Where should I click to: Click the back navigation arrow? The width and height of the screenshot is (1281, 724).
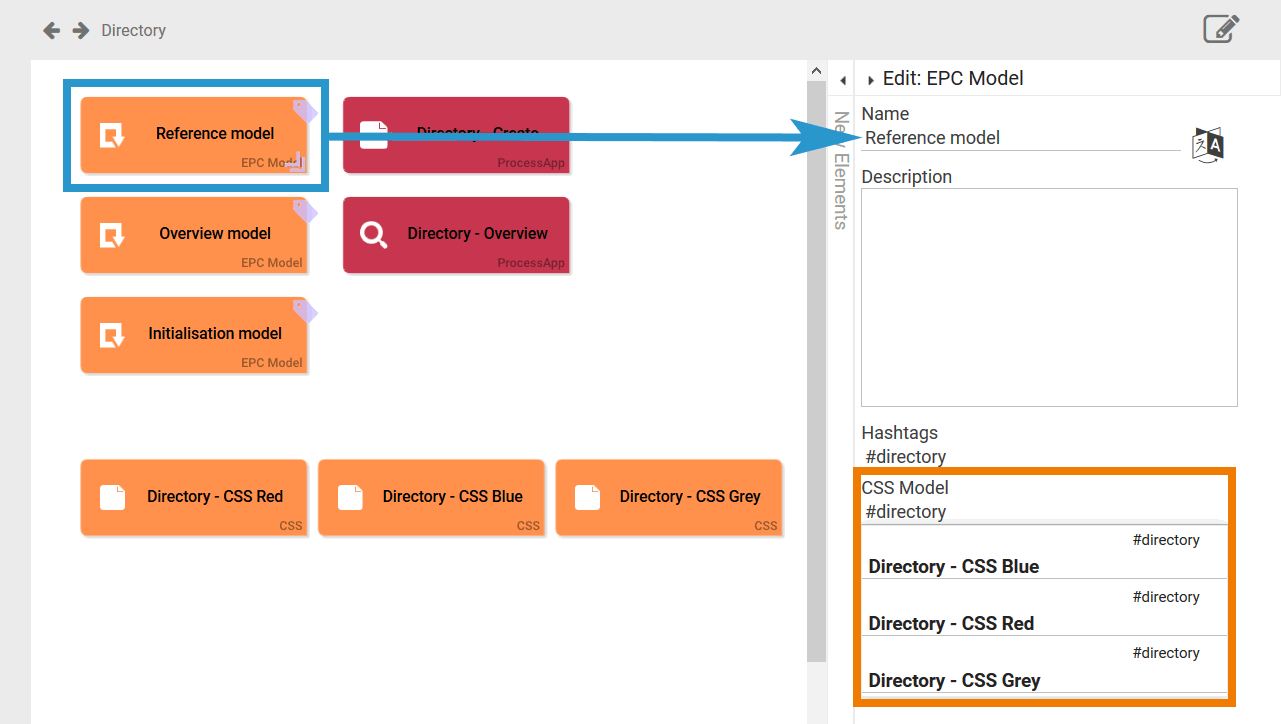tap(50, 30)
